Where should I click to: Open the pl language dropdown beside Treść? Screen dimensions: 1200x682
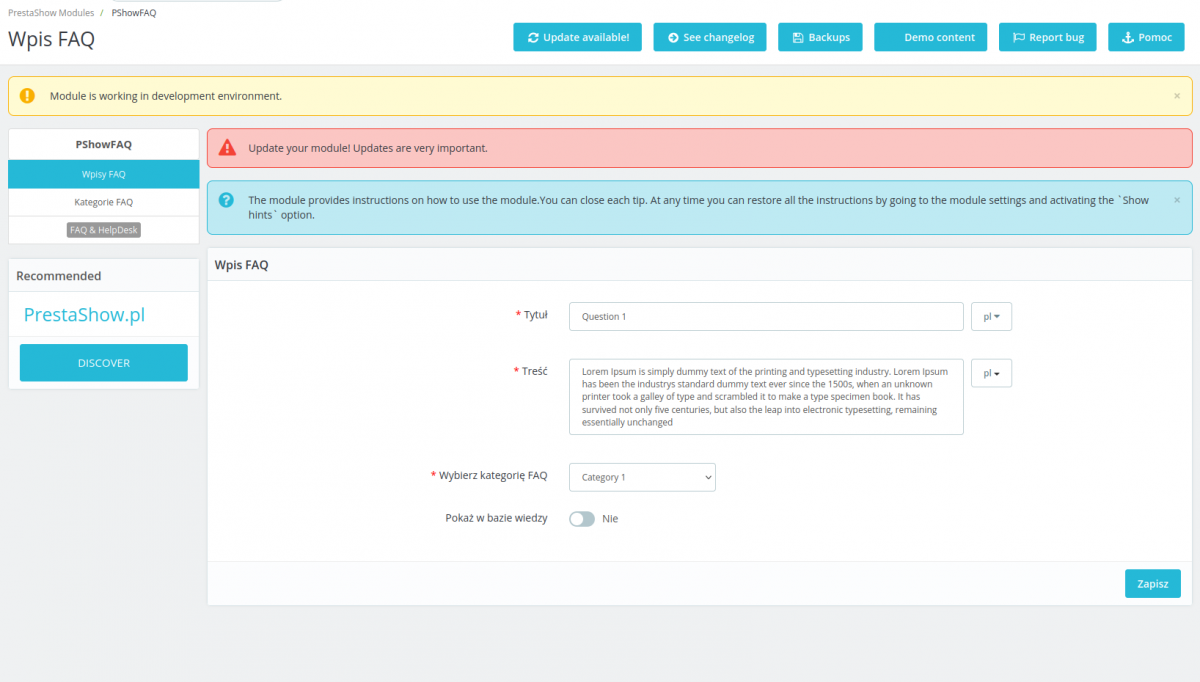(x=991, y=373)
